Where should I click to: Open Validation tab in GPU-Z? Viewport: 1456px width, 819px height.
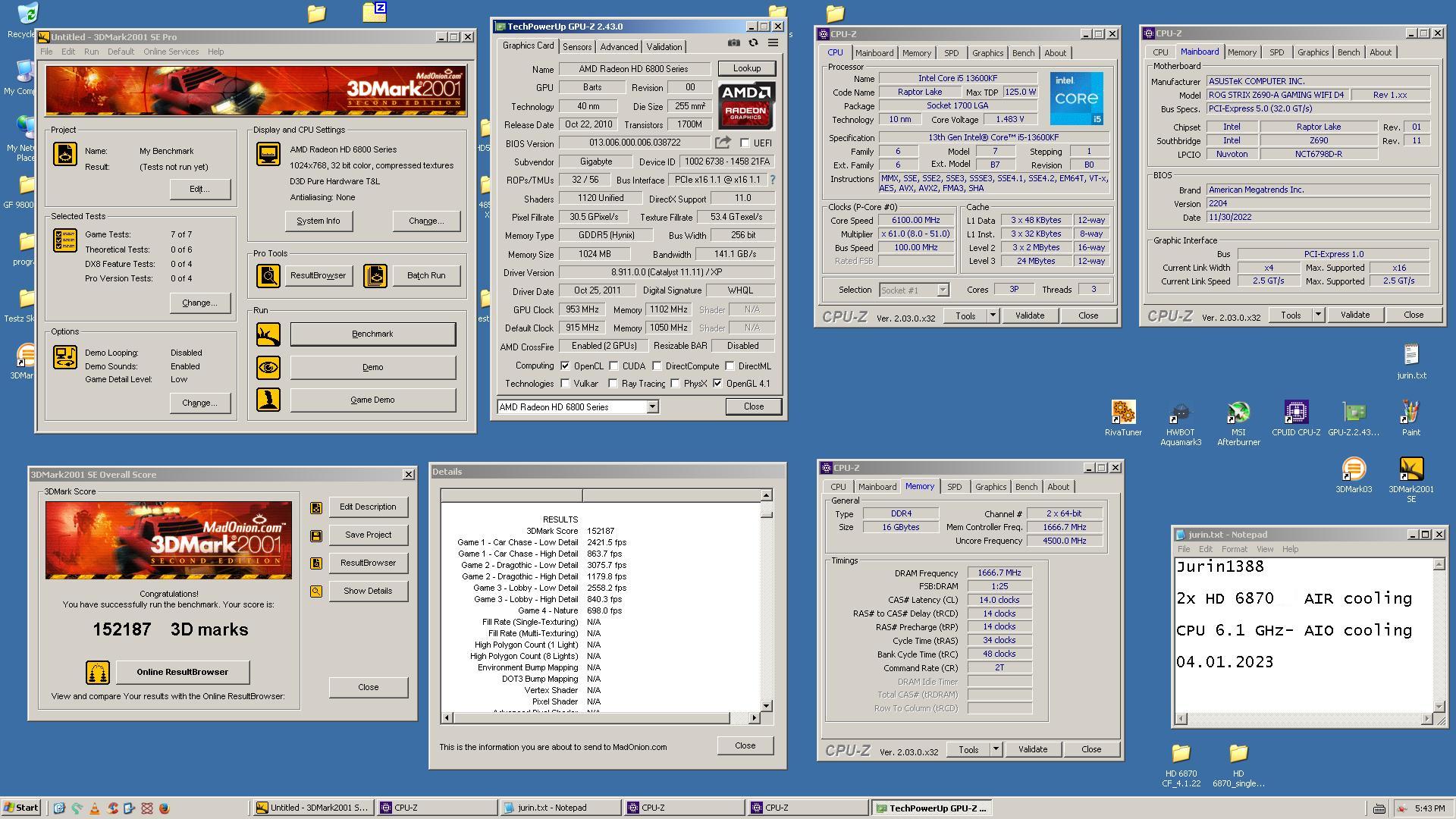pos(664,47)
